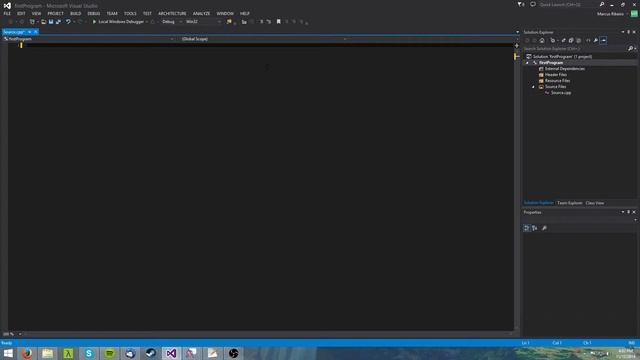Select Header Files folder

(x=556, y=75)
